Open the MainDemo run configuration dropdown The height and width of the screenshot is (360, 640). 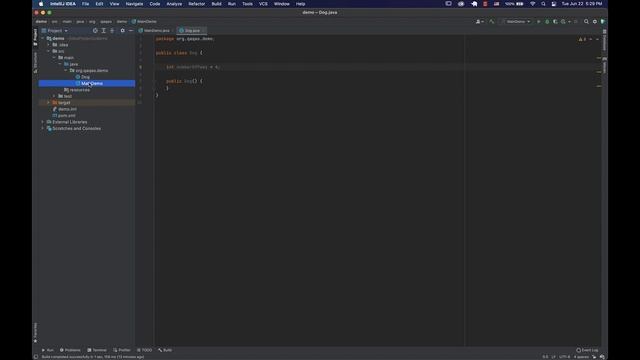point(517,22)
